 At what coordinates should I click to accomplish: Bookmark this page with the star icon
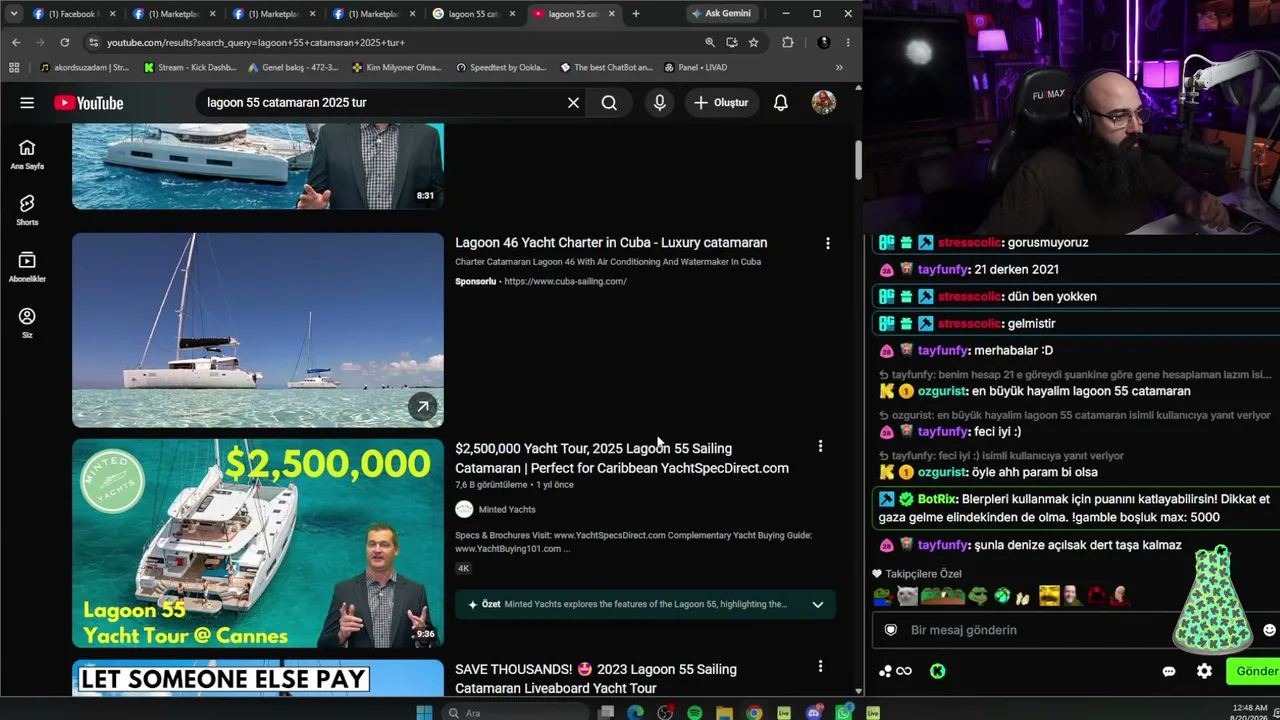click(753, 42)
